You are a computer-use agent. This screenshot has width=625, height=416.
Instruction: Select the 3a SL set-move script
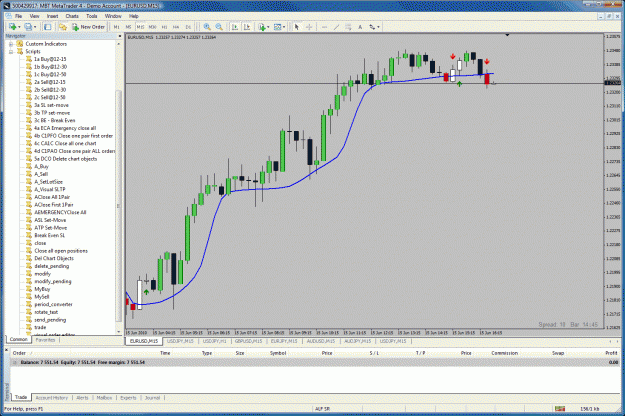(x=51, y=105)
